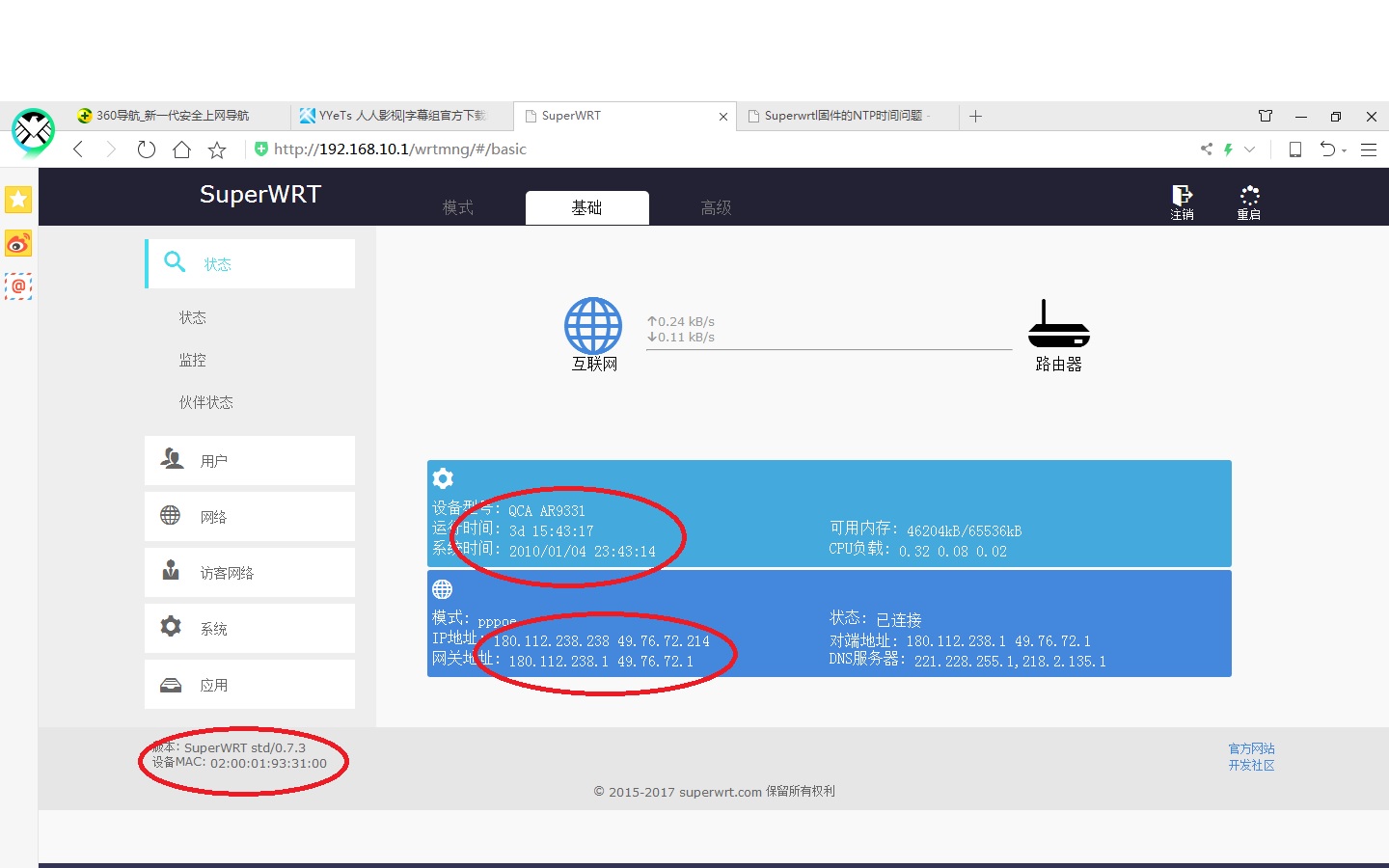Open a new browser tab
The height and width of the screenshot is (868, 1389).
pyautogui.click(x=976, y=116)
